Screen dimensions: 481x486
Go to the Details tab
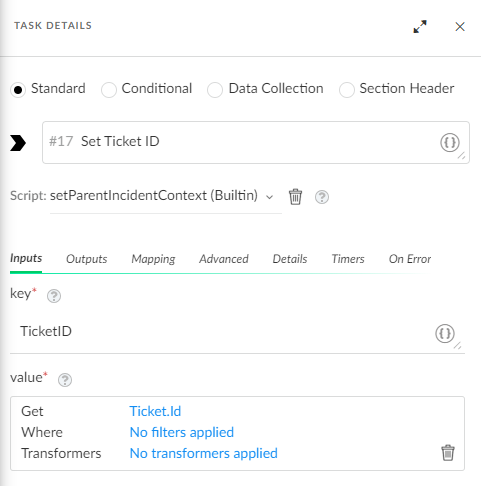tap(290, 259)
